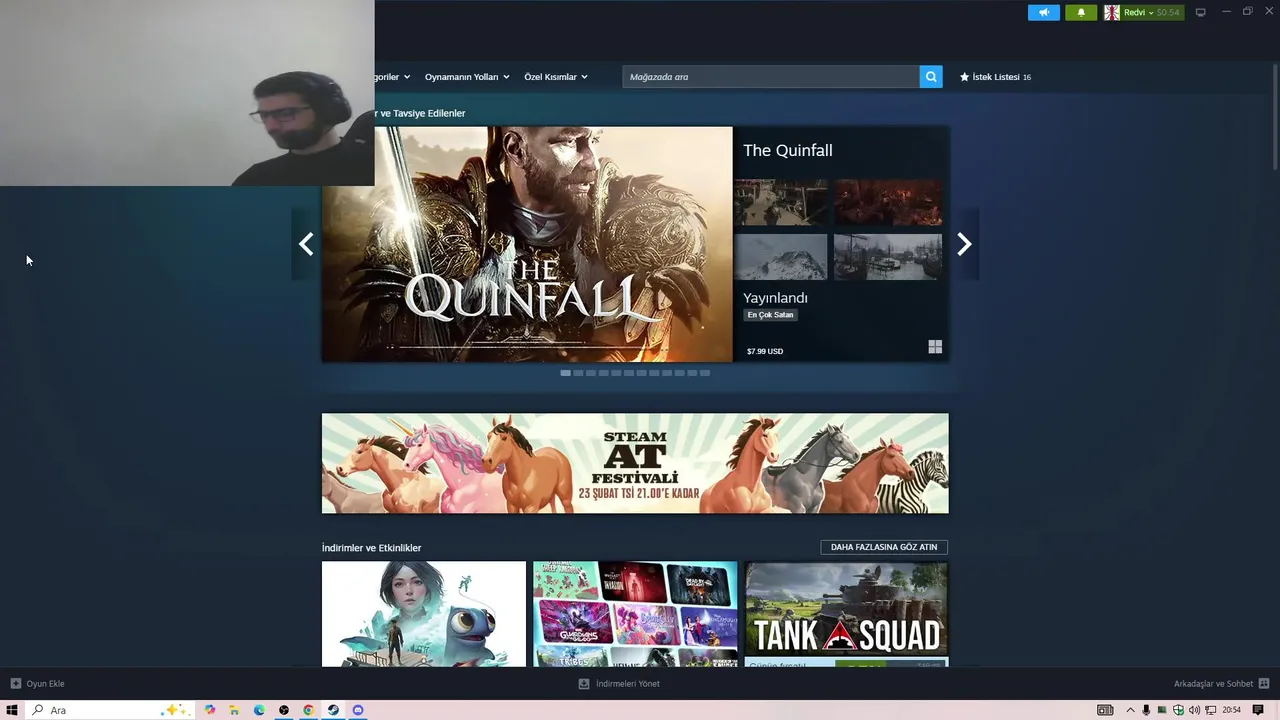
Task: Click inside the Mağazada ara search field
Action: pyautogui.click(x=771, y=77)
